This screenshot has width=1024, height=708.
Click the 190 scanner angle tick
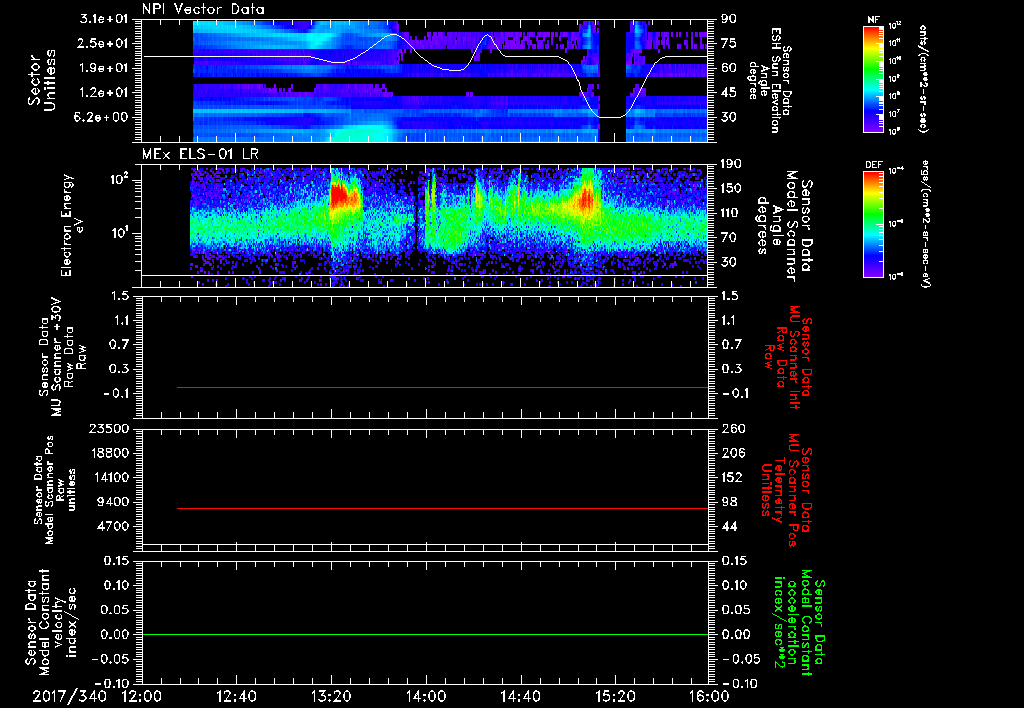point(731,165)
